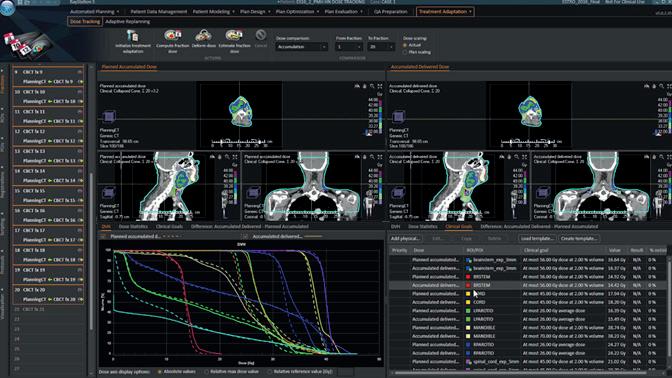Click the greyed Cancel icon
The width and height of the screenshot is (672, 378).
pos(261,35)
